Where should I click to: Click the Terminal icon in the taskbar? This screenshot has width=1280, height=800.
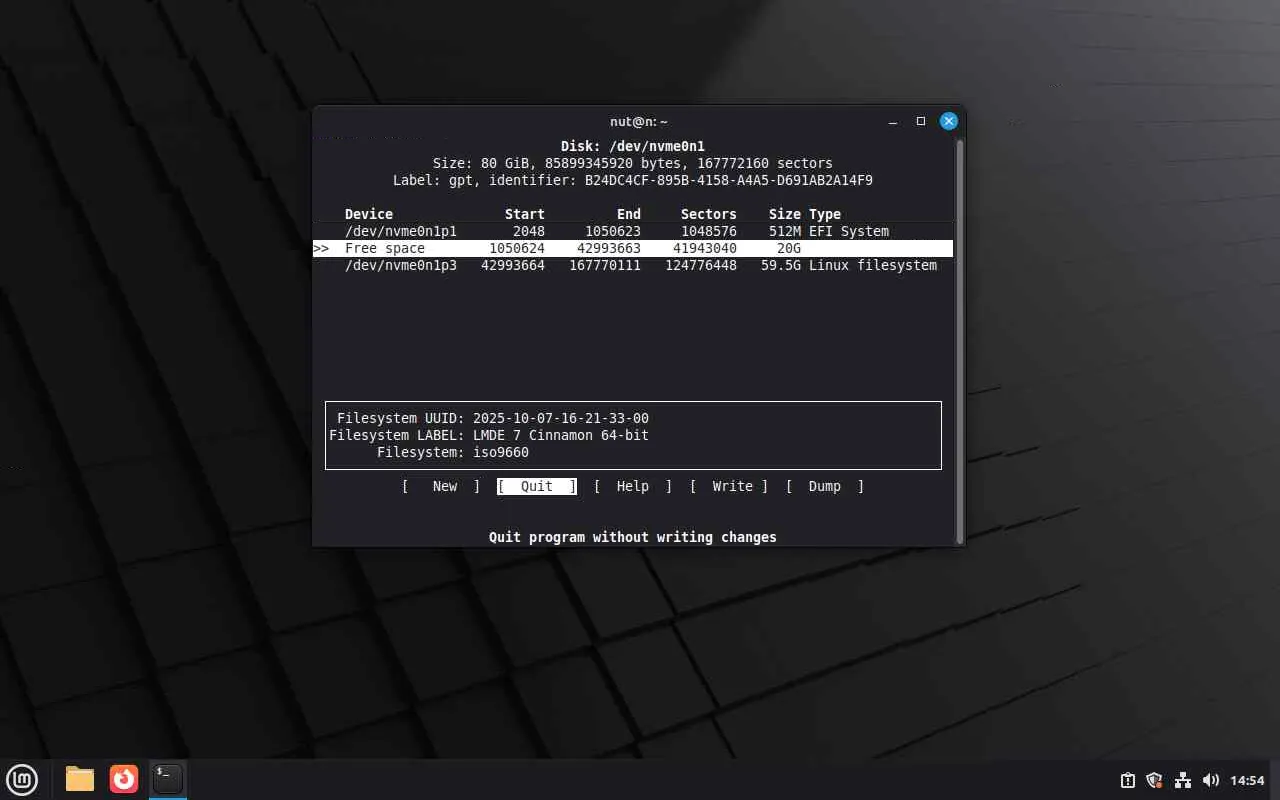point(168,779)
